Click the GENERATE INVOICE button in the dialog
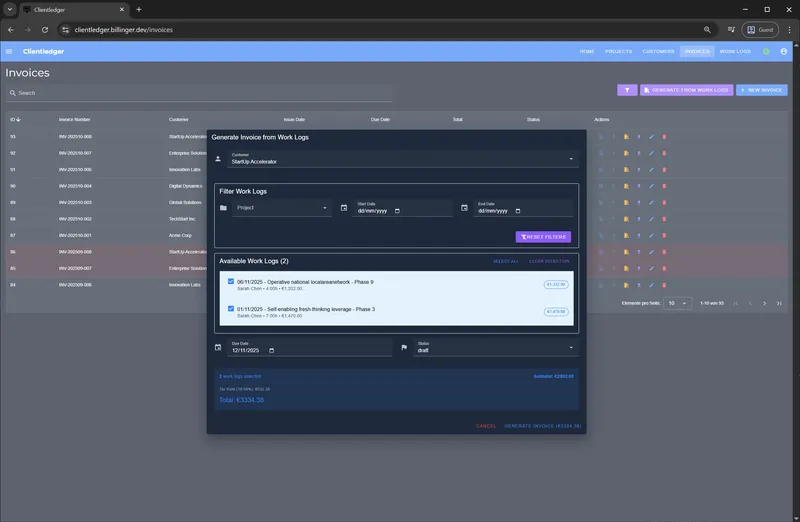 point(542,426)
